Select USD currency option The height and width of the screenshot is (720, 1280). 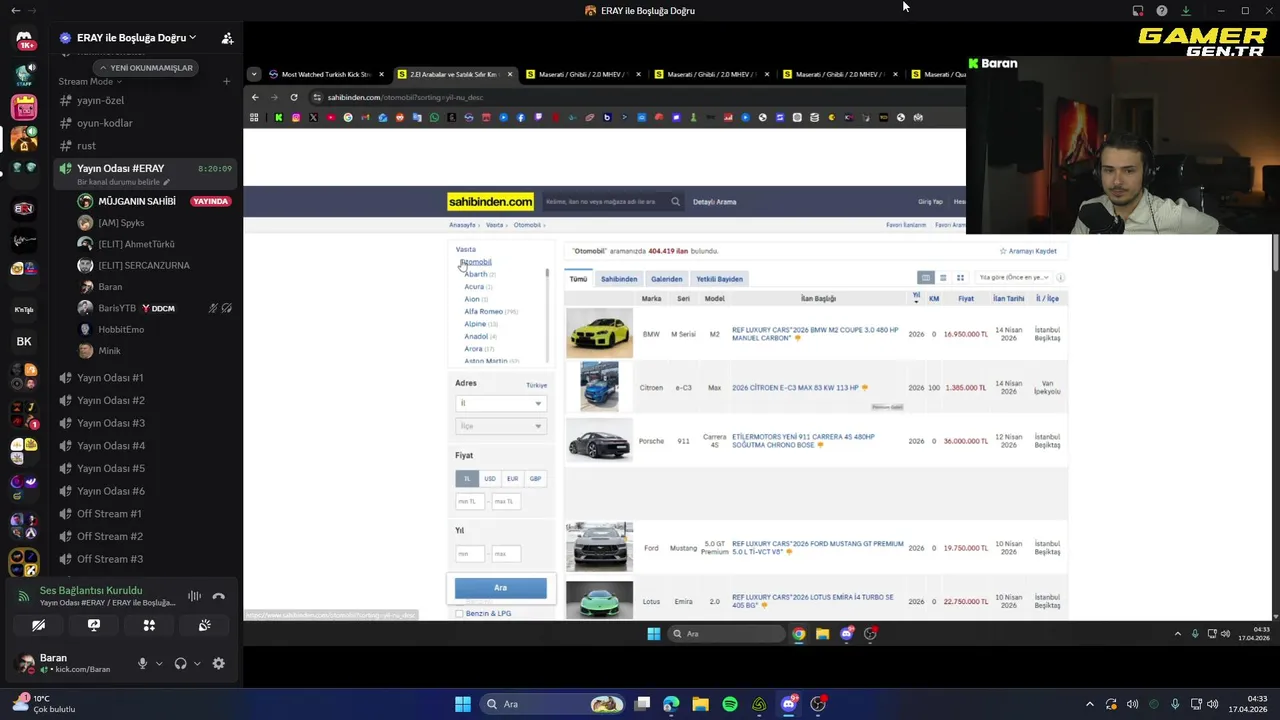tap(490, 479)
